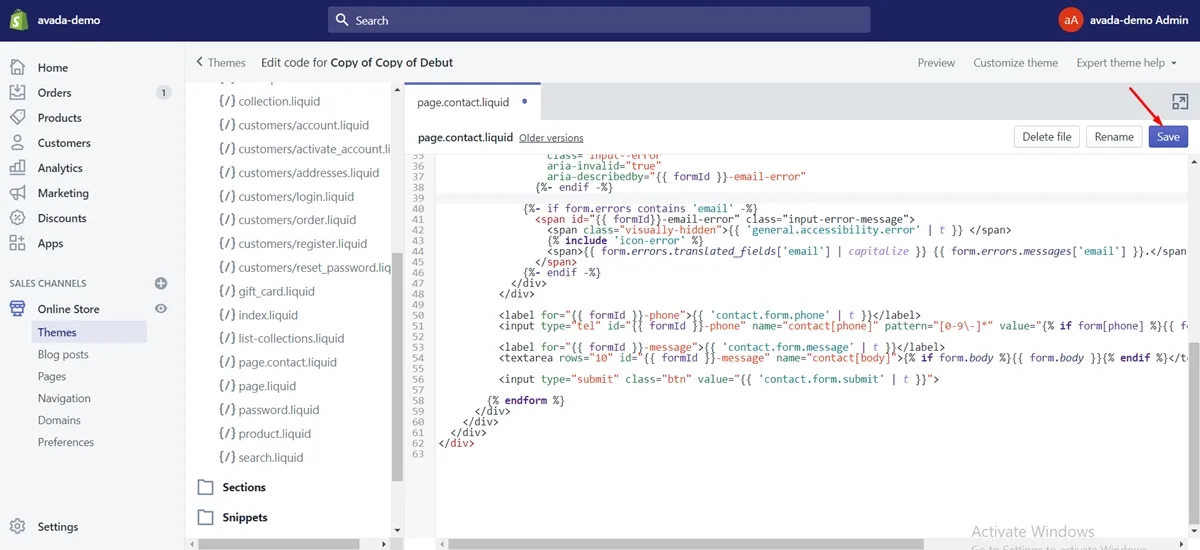
Task: Click the Delete file button
Action: [x=1047, y=137]
